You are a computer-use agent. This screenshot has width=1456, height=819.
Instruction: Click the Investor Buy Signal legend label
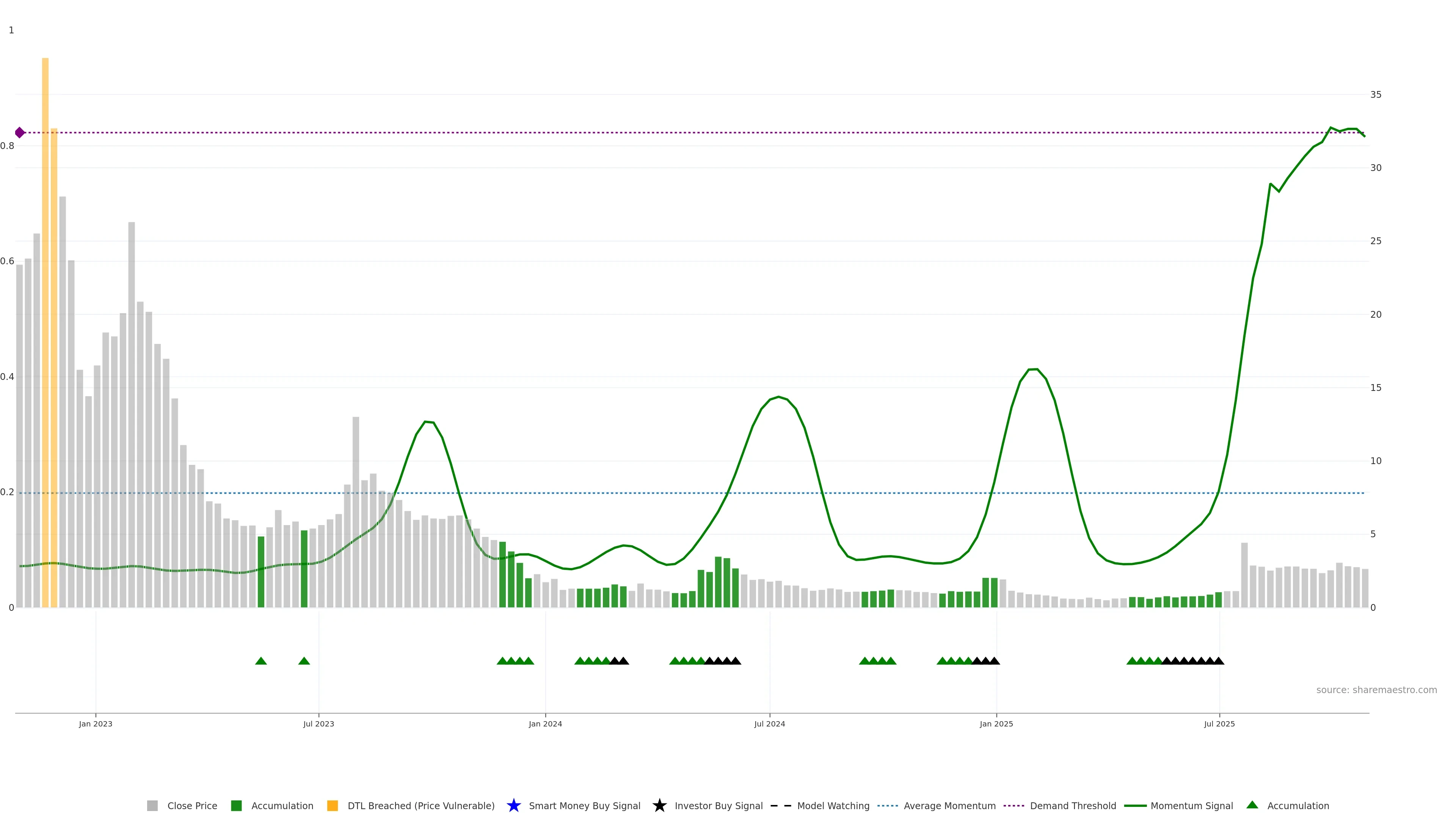coord(719,806)
